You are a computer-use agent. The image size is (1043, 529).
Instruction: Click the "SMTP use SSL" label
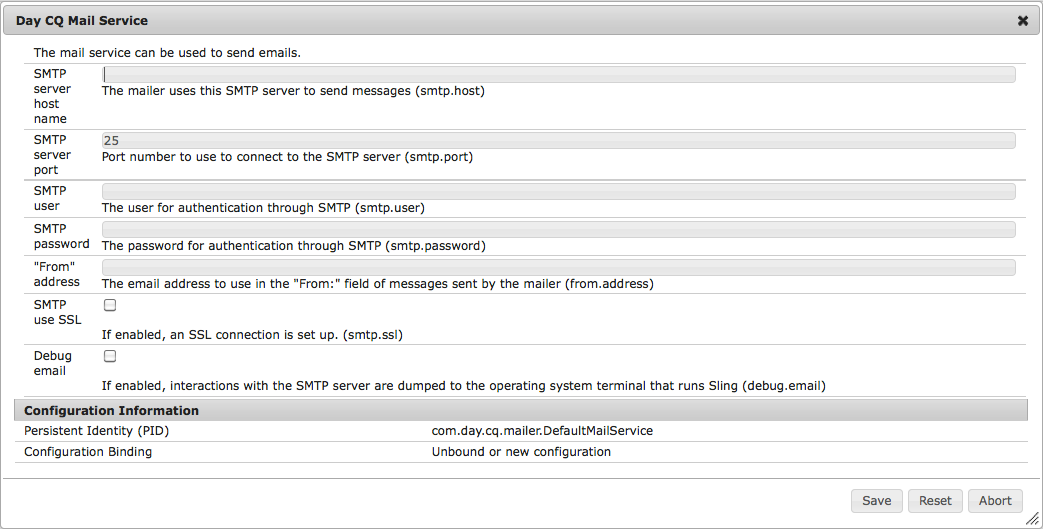click(x=57, y=312)
